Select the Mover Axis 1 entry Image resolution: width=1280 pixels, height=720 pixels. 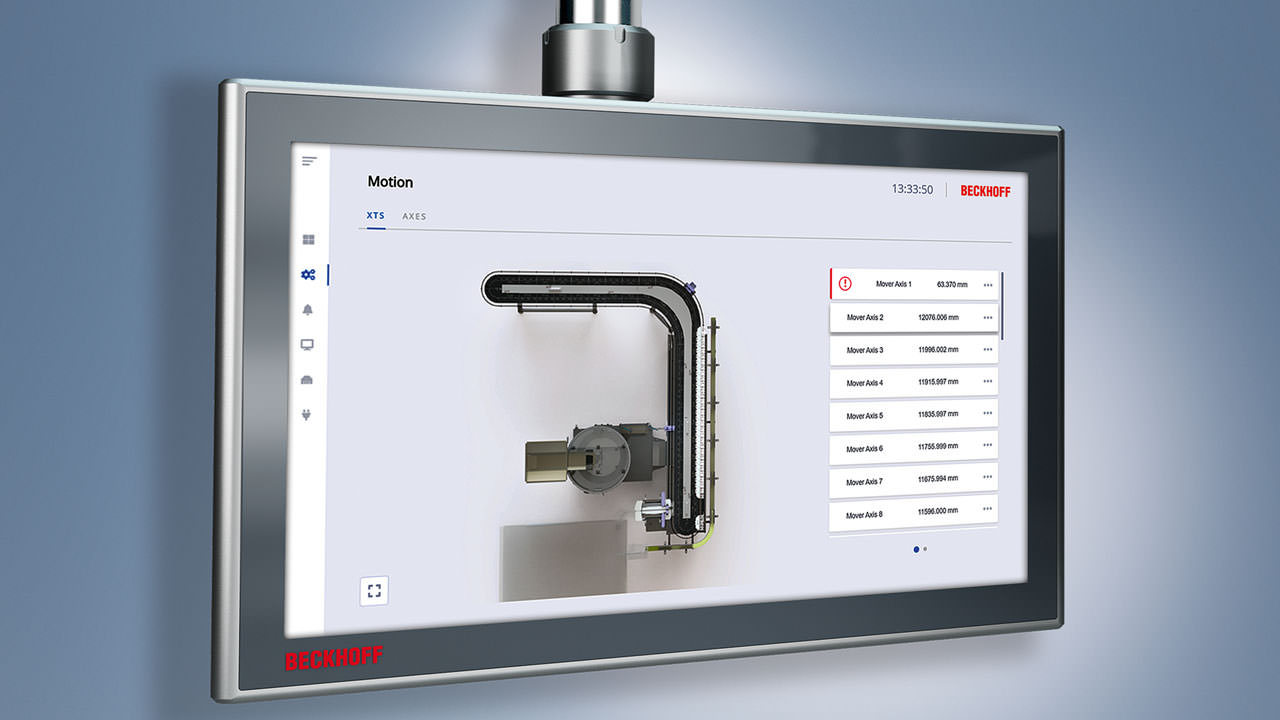tap(895, 284)
